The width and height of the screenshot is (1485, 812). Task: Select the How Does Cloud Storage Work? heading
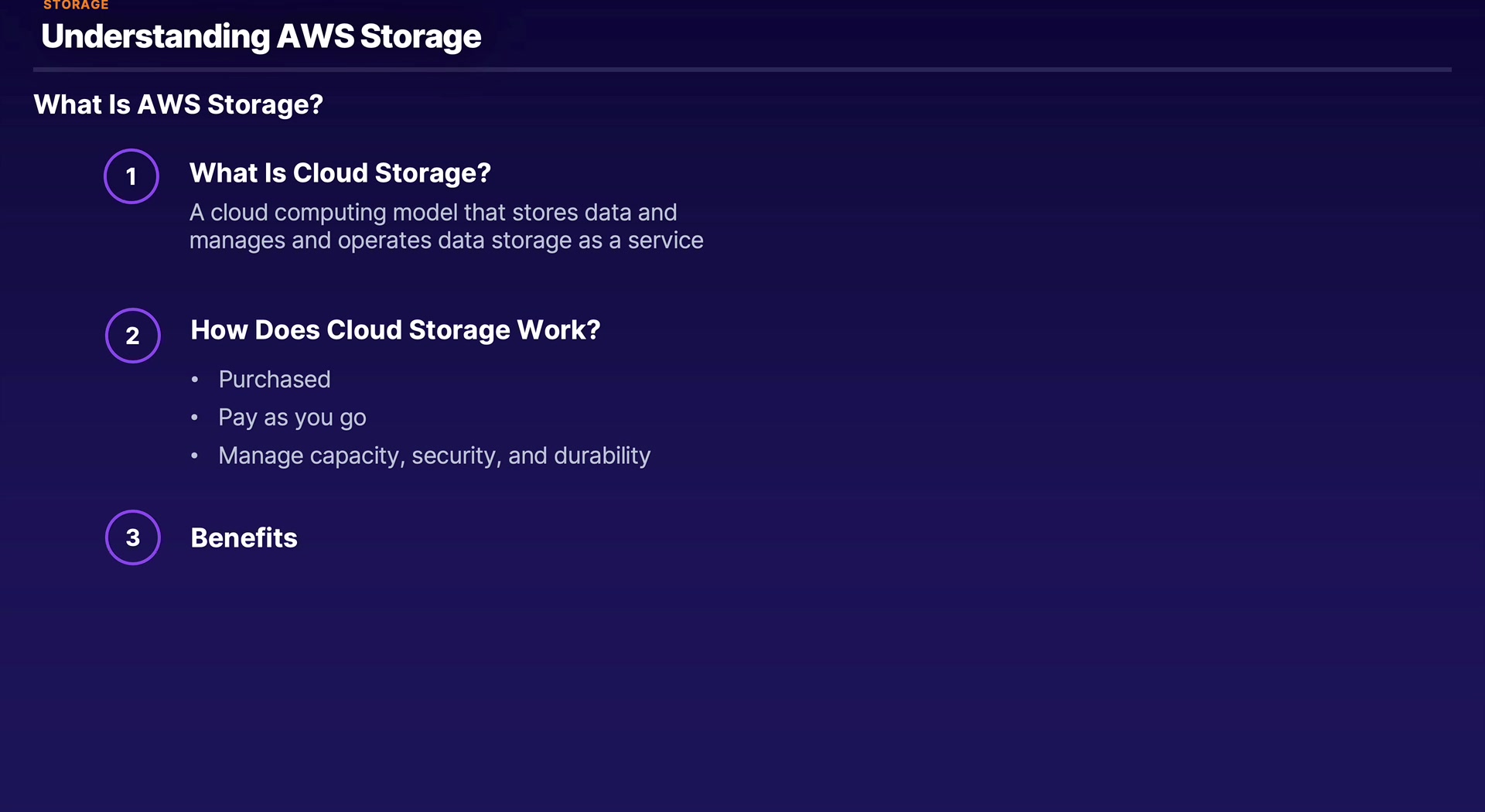coord(395,330)
